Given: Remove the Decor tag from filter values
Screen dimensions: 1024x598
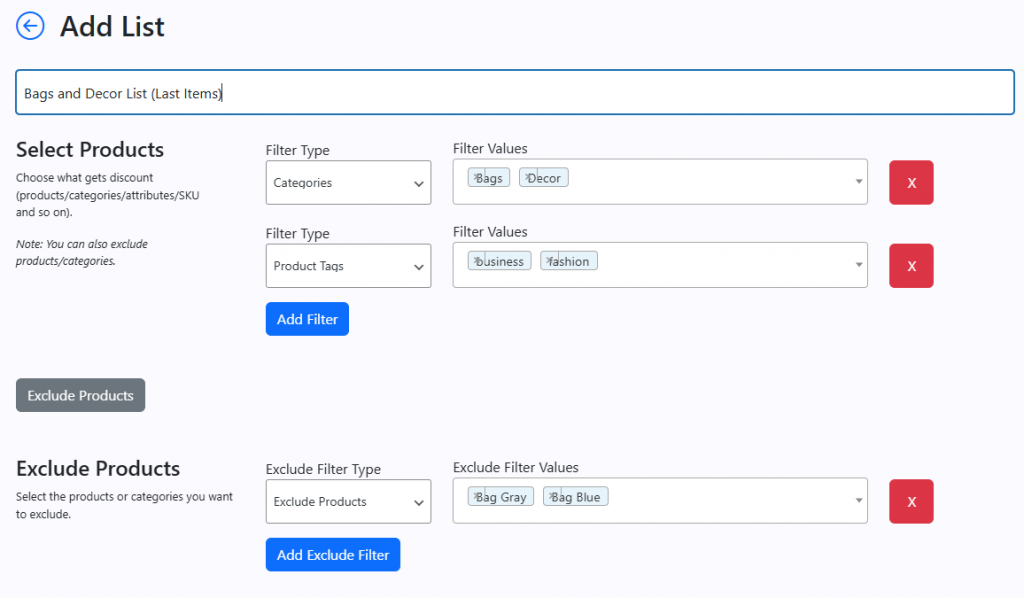Looking at the screenshot, I should [527, 178].
